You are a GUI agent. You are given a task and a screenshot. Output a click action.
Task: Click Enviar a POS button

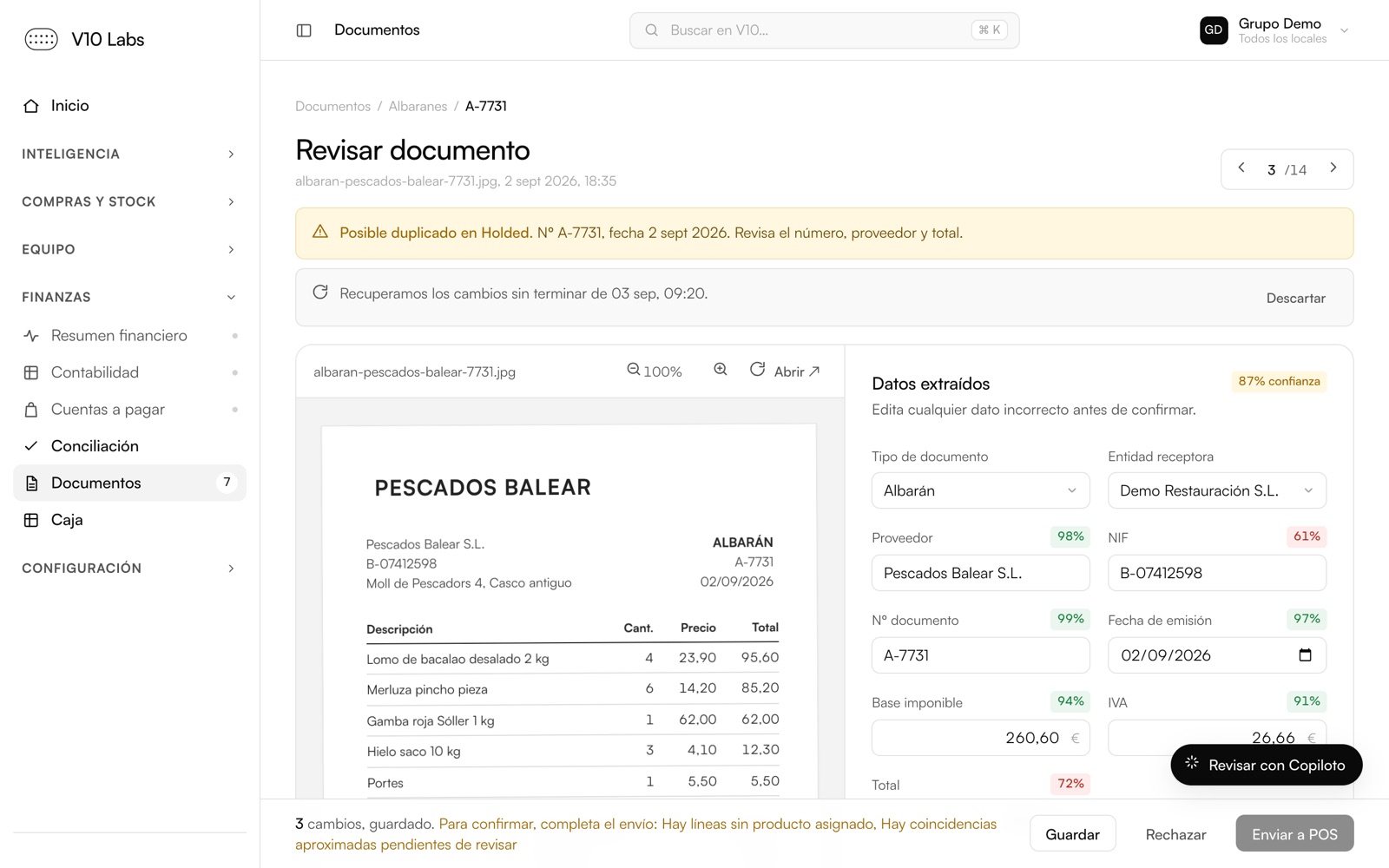pyautogui.click(x=1294, y=834)
